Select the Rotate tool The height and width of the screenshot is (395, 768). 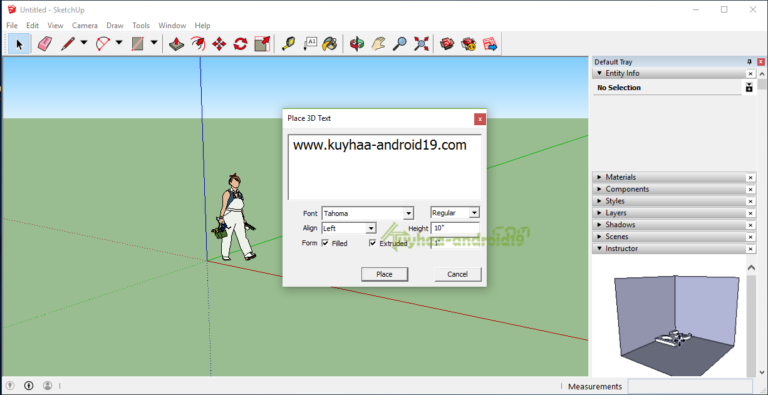[240, 44]
